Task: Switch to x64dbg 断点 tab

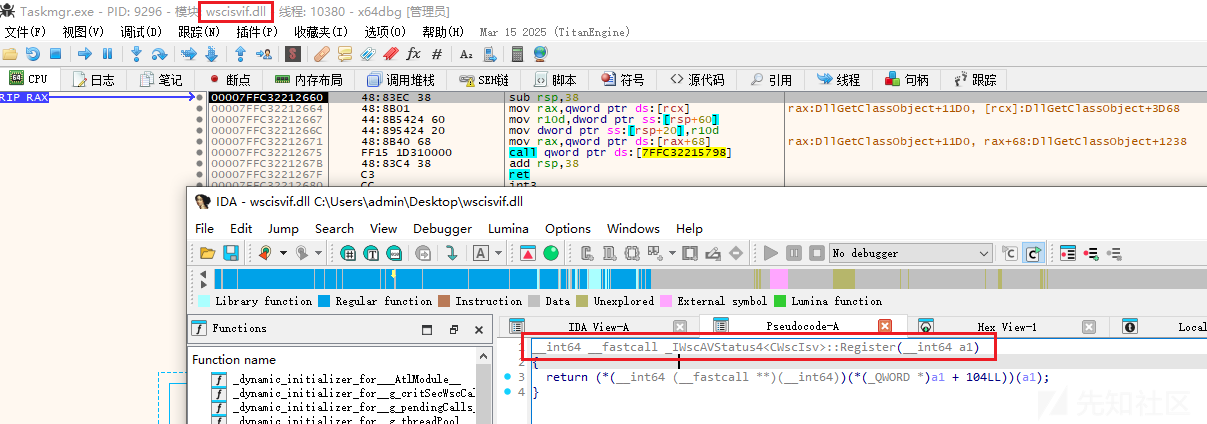Action: (228, 80)
